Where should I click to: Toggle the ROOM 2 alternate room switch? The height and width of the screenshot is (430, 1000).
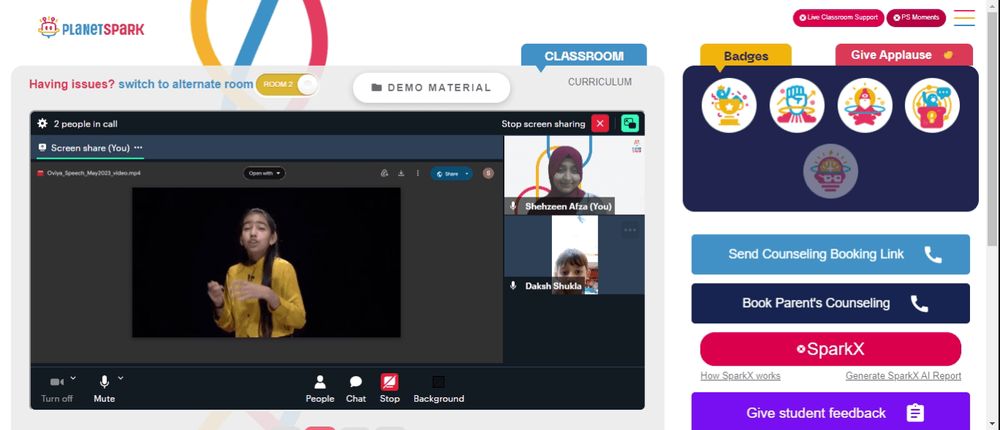coord(287,85)
